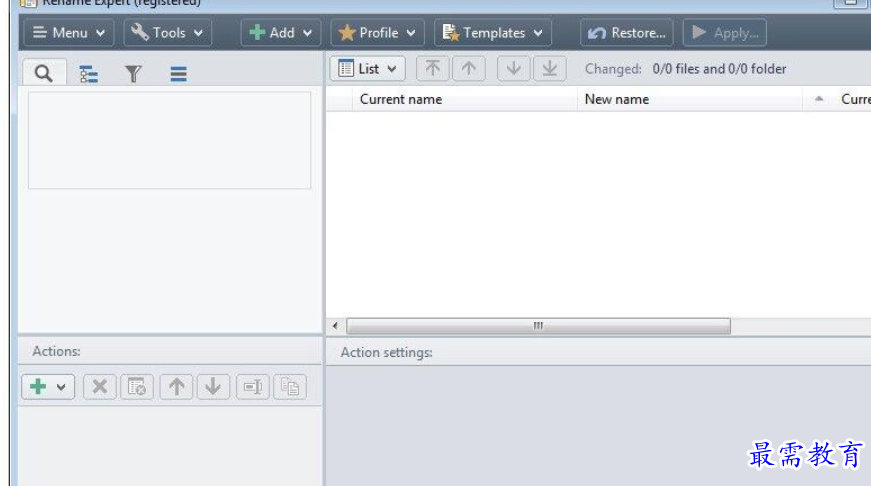Move selected file up one position
This screenshot has width=871, height=486.
coord(469,69)
